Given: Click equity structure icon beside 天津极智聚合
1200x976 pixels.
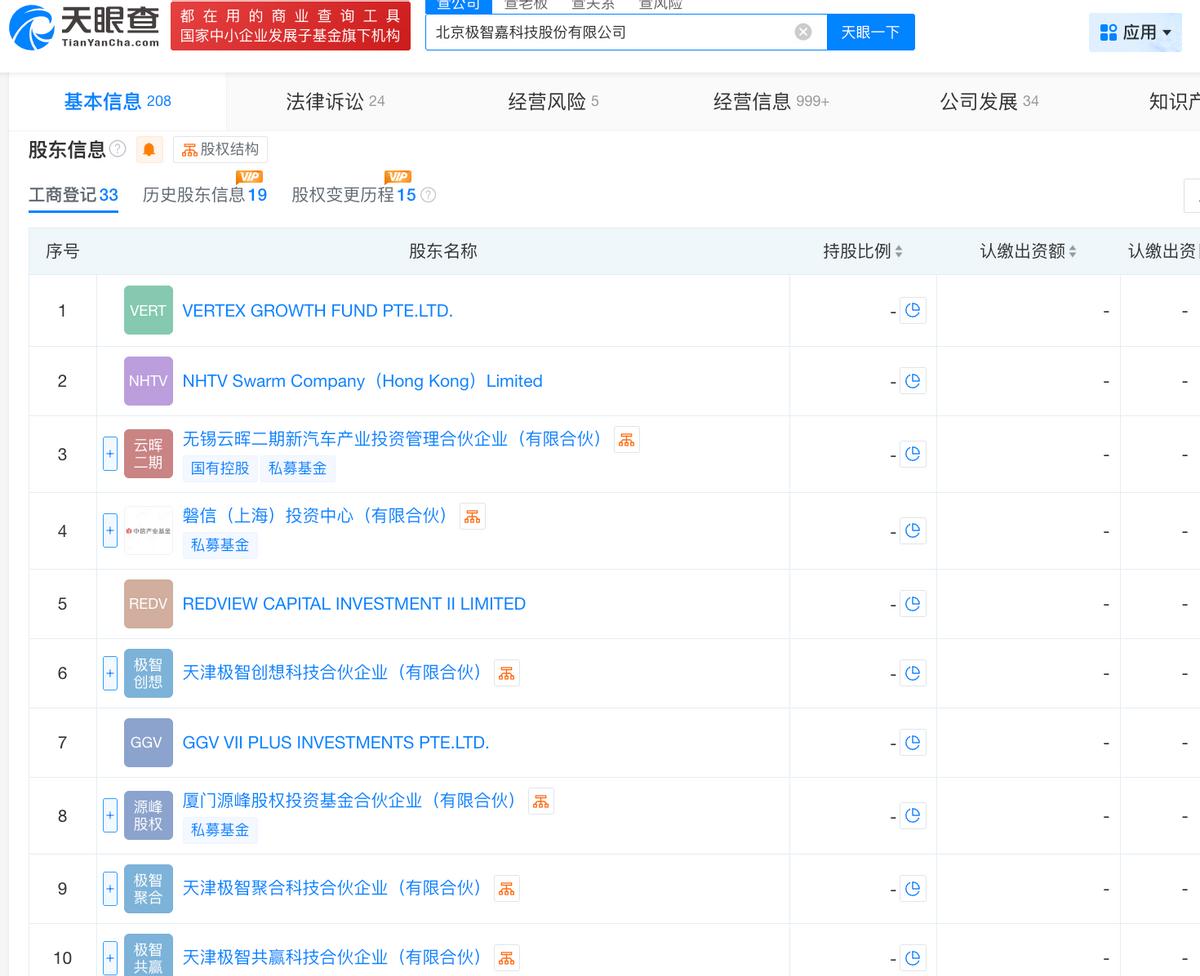Looking at the screenshot, I should pyautogui.click(x=506, y=889).
